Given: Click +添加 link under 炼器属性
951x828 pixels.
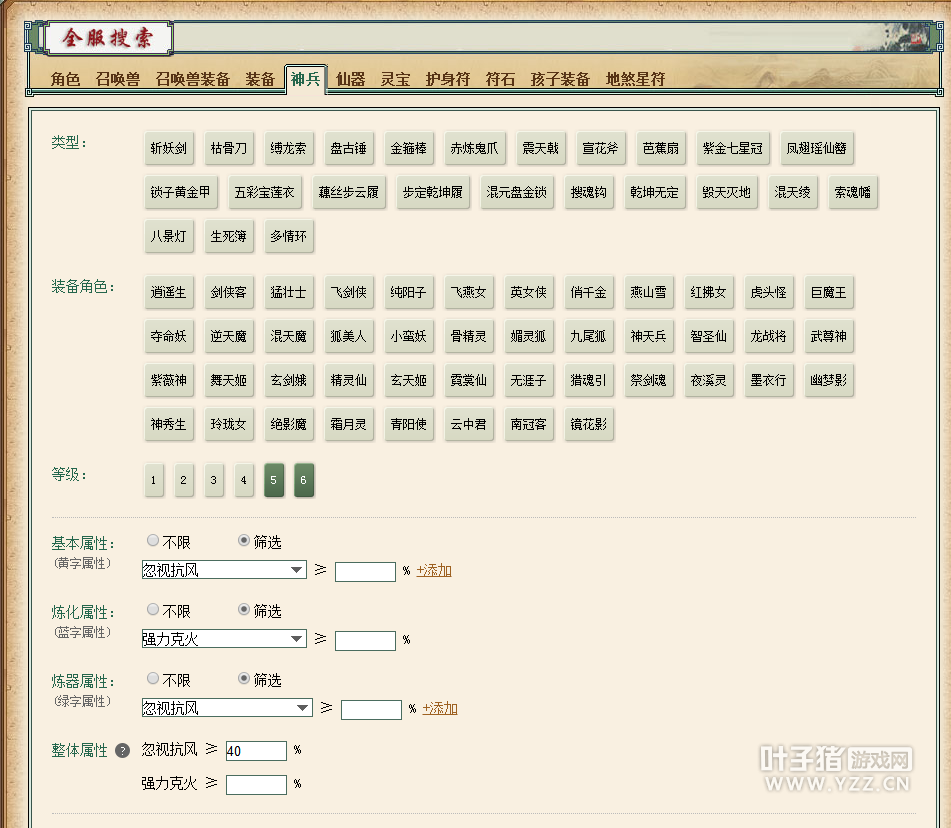Looking at the screenshot, I should (440, 709).
